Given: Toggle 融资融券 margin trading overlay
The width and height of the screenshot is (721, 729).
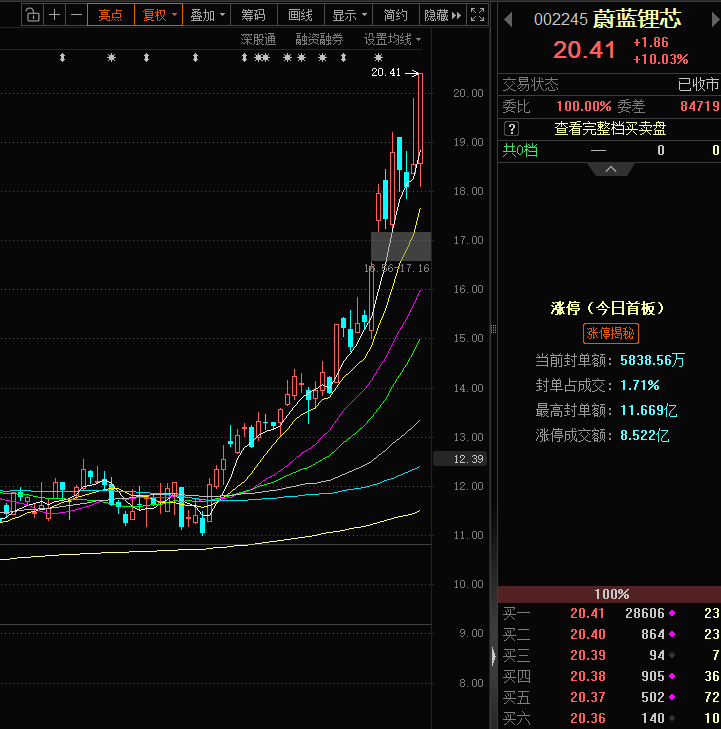Looking at the screenshot, I should 319,40.
